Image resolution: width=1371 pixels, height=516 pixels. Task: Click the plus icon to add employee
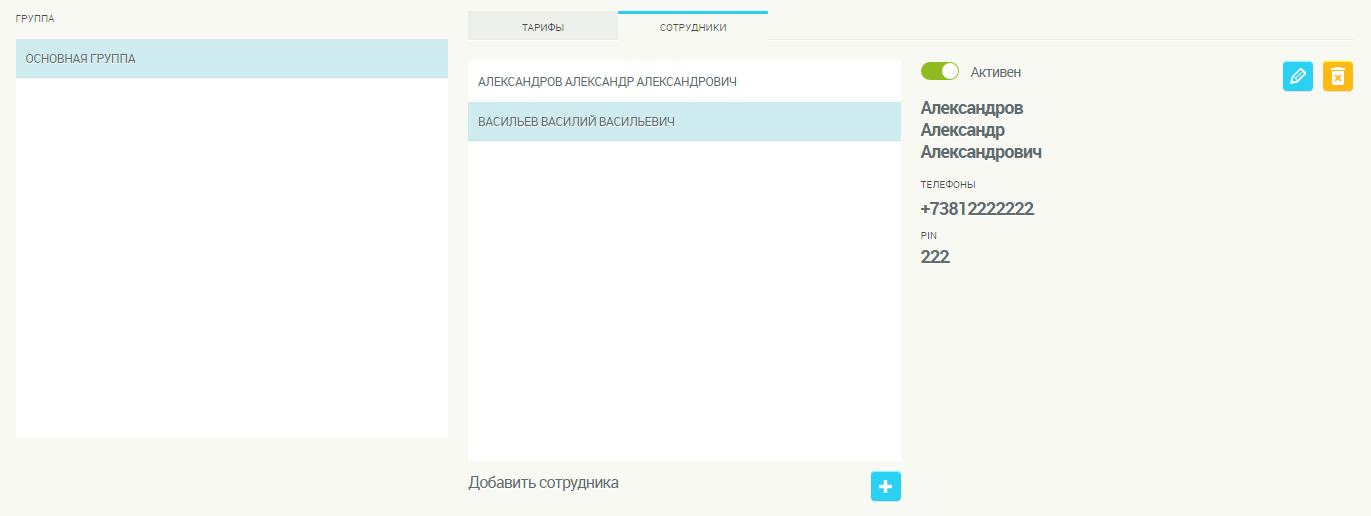(885, 486)
